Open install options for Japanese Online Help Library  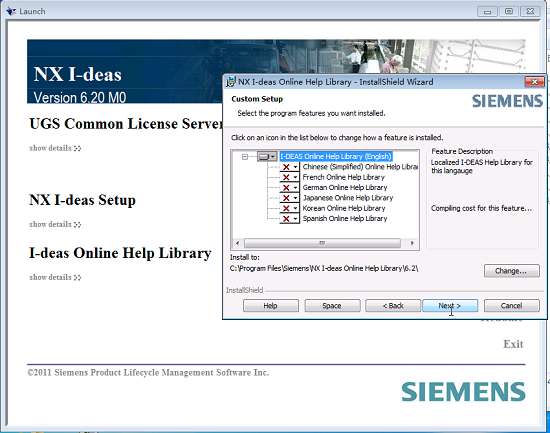point(289,198)
